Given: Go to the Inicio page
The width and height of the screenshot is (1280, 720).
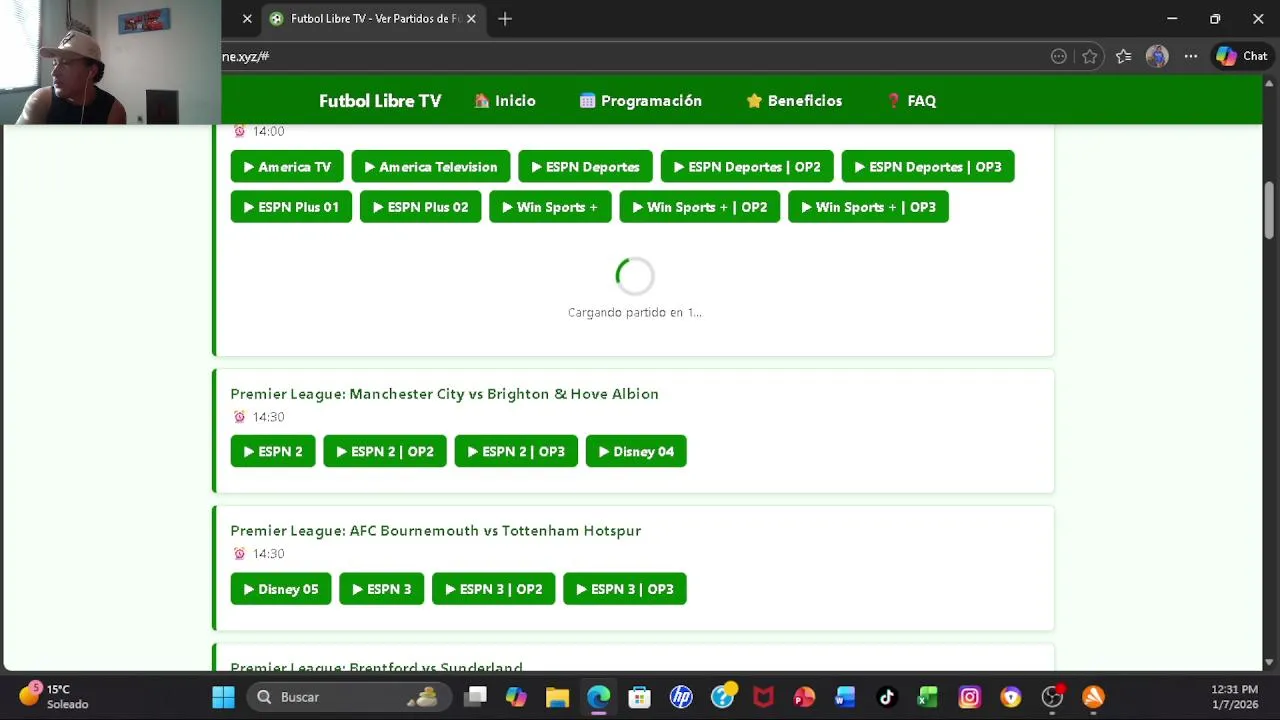Looking at the screenshot, I should 505,101.
